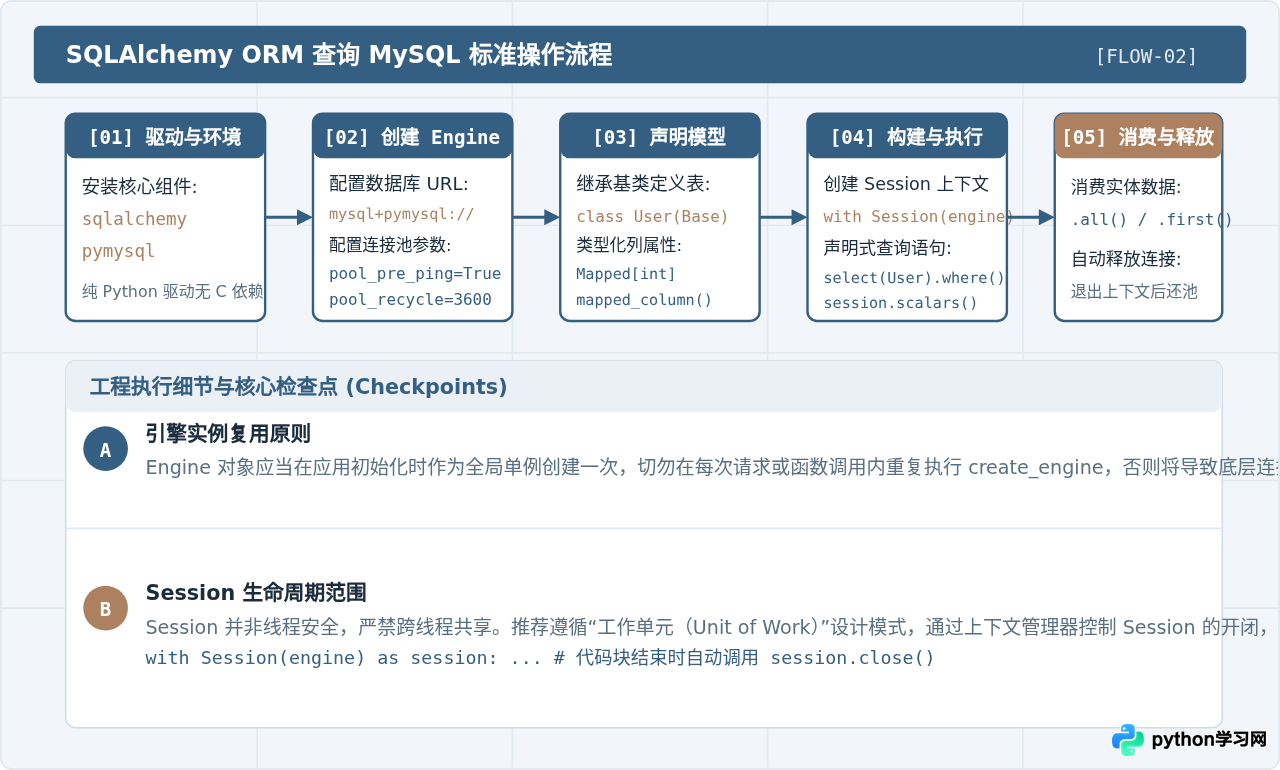
Task: Click the "pool_recycle=3600" parameter
Action: pos(410,300)
